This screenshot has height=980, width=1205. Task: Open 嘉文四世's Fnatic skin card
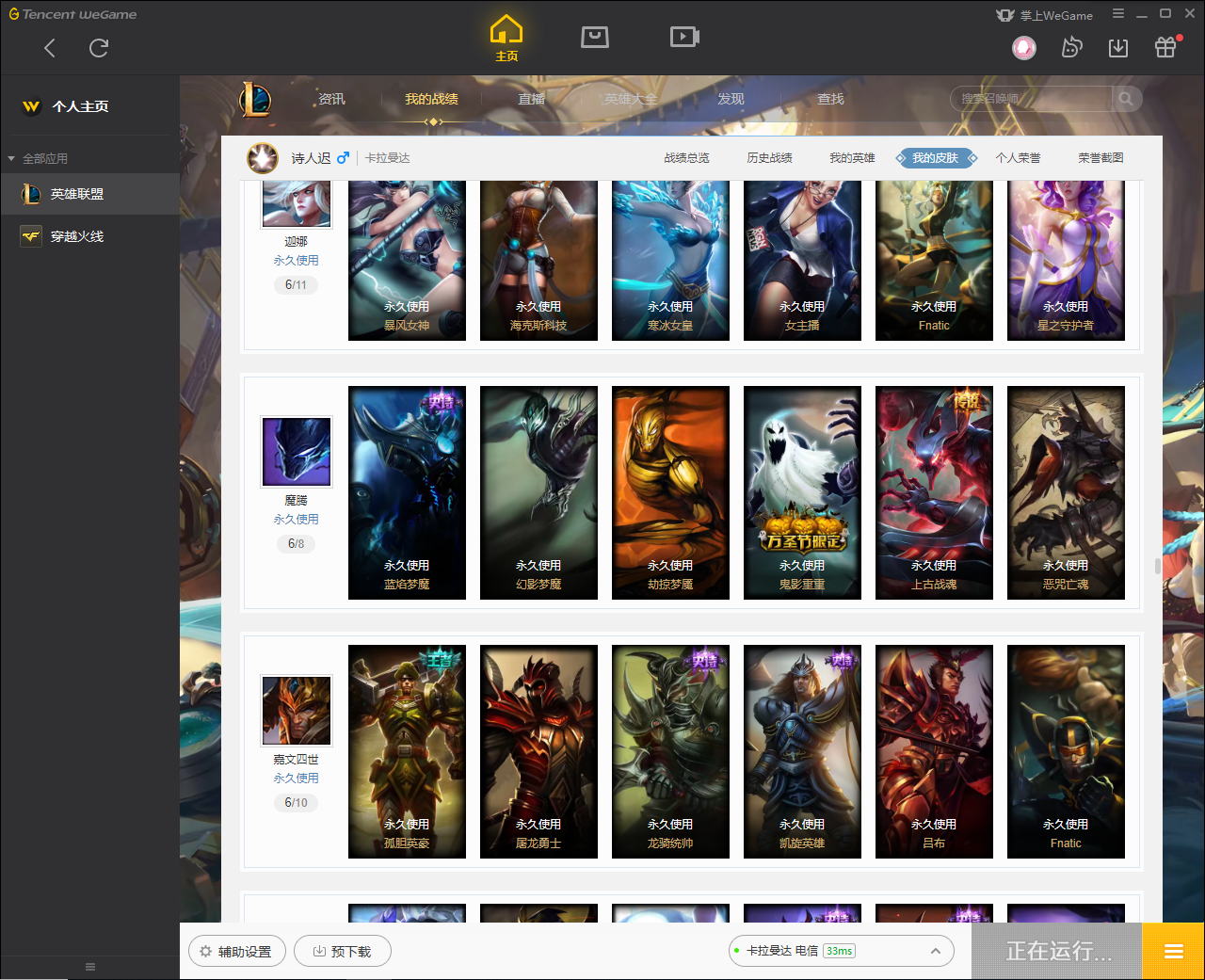1066,751
